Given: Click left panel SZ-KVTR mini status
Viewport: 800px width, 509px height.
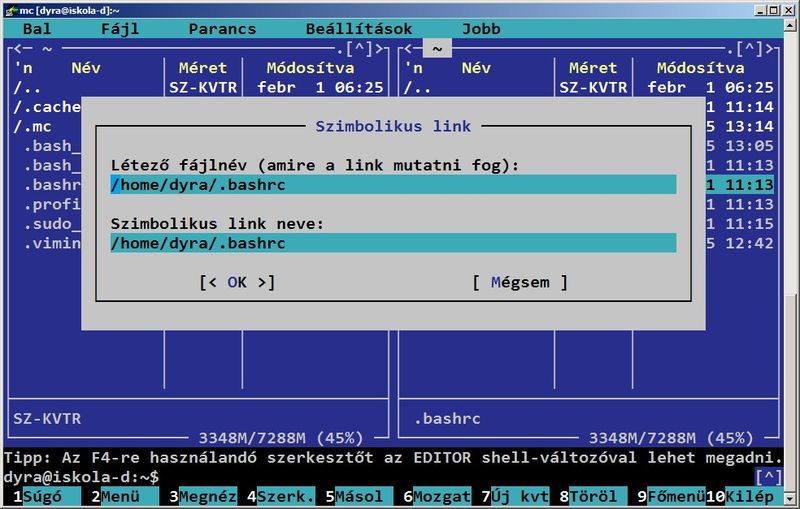Looking at the screenshot, I should pyautogui.click(x=47, y=419).
